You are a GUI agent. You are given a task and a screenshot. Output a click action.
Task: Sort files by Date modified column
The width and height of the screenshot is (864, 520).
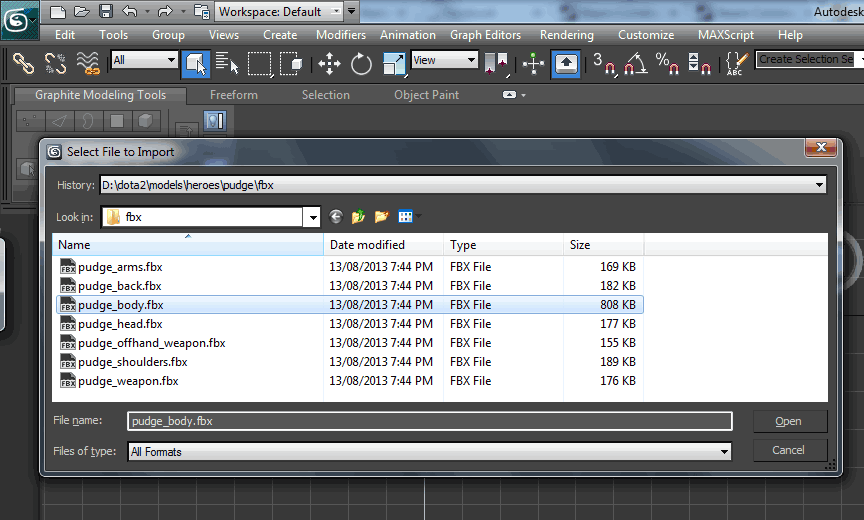click(x=384, y=245)
